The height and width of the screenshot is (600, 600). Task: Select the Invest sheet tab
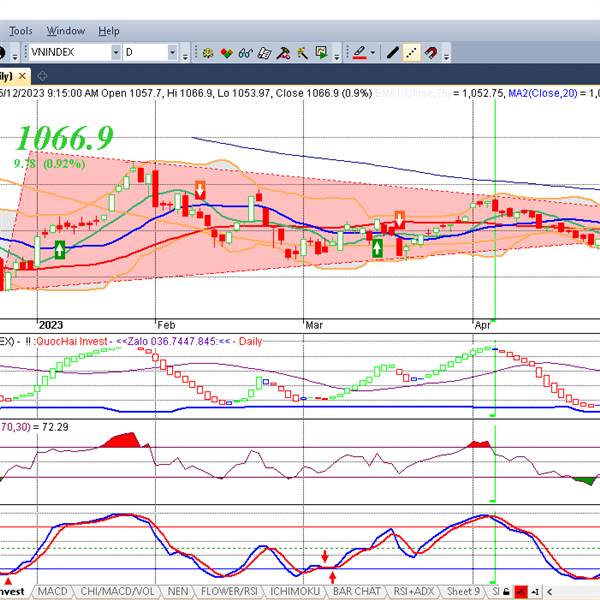tap(12, 592)
